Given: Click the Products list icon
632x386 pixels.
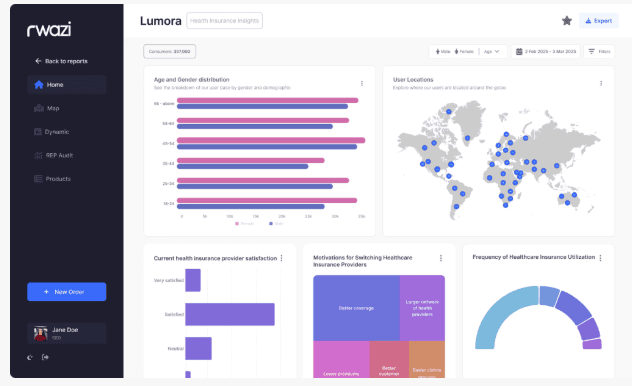Looking at the screenshot, I should tap(38, 178).
